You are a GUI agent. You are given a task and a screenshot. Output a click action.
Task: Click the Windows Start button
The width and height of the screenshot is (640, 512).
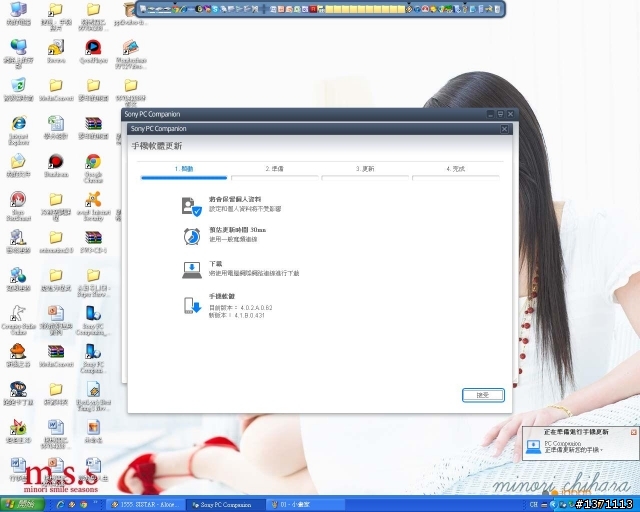point(22,505)
